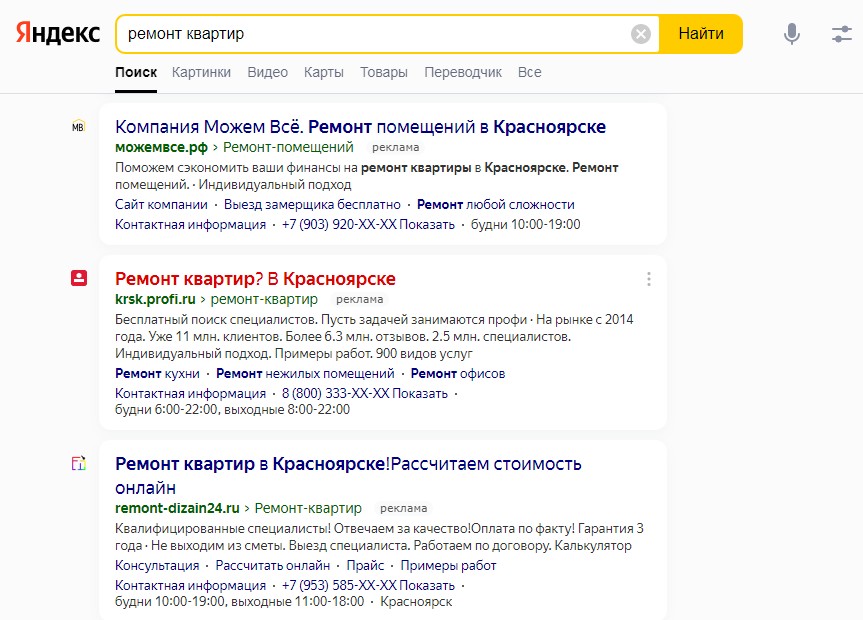Show the 8 (800) 333 phone number
The width and height of the screenshot is (863, 620).
tap(420, 393)
